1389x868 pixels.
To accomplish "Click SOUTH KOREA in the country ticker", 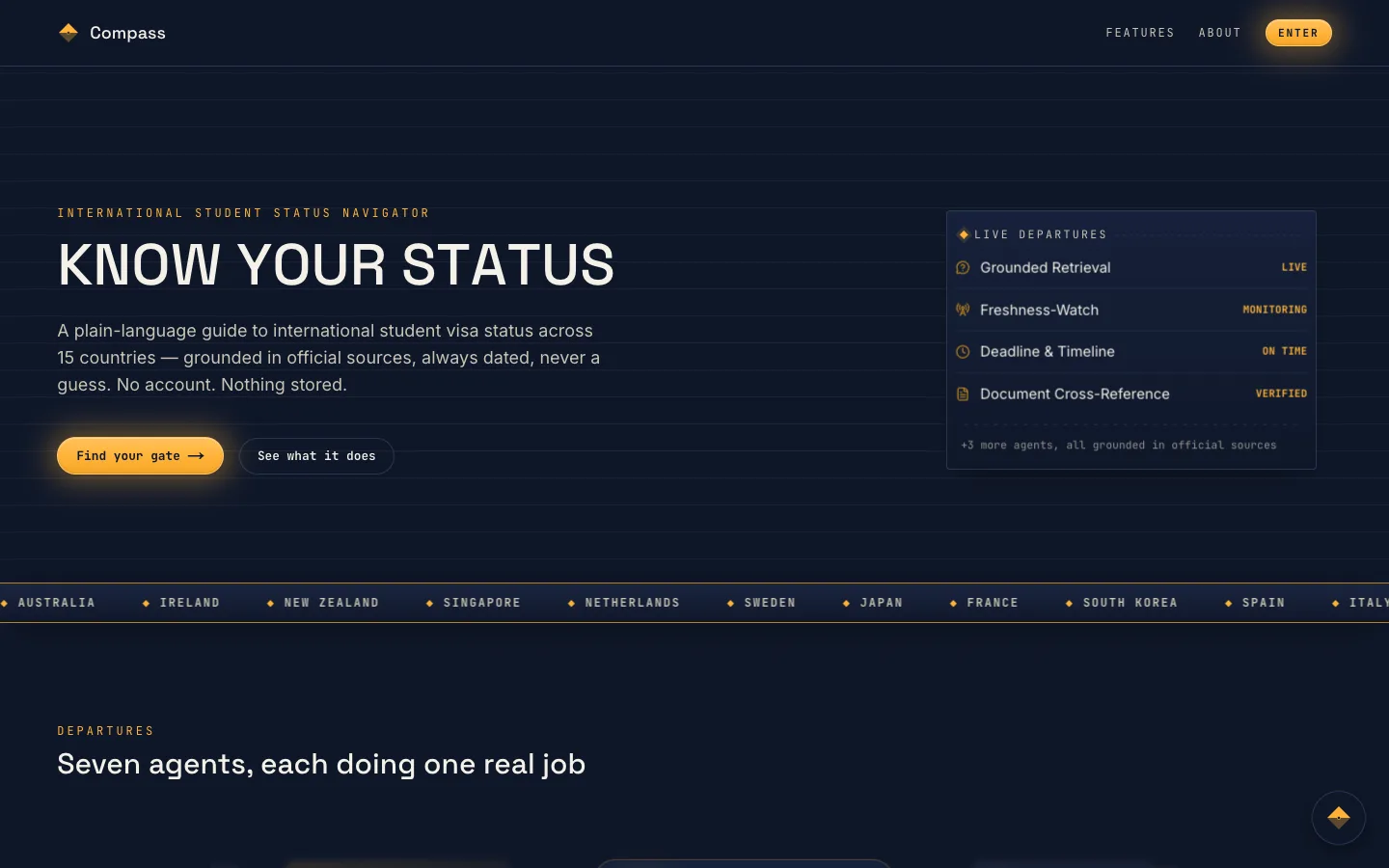I will point(1130,603).
